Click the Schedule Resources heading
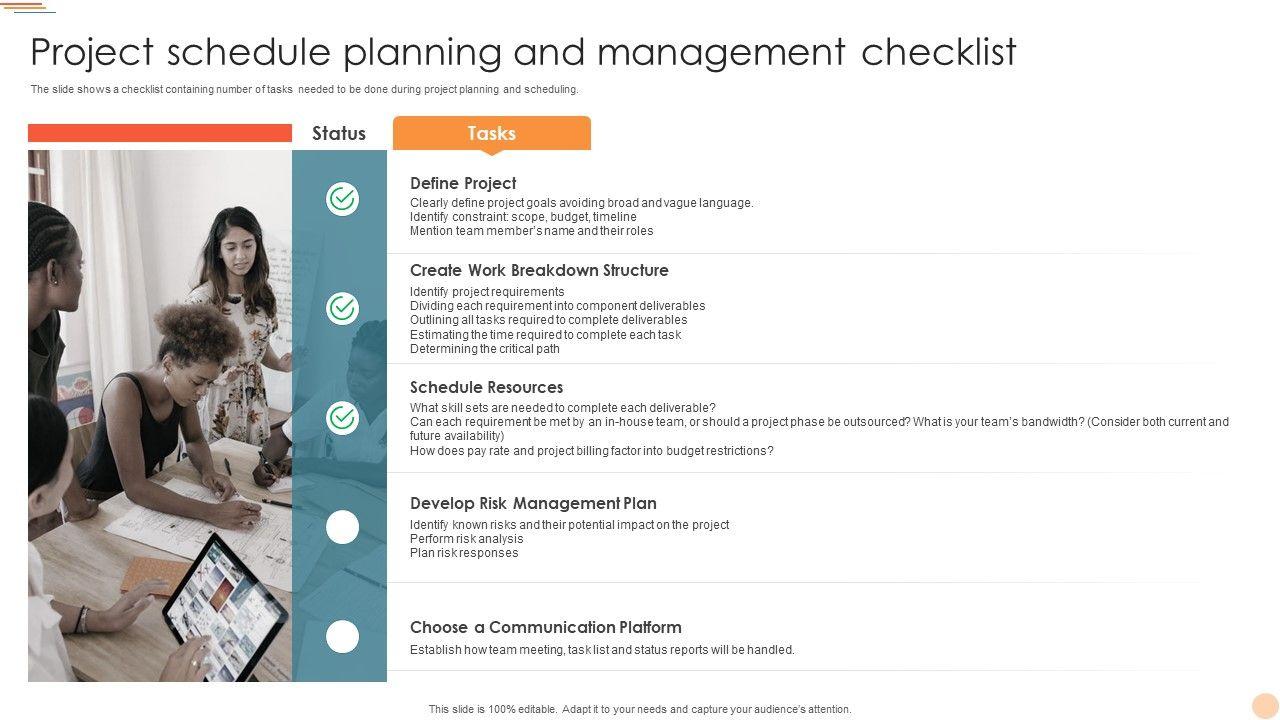The image size is (1280, 720). tap(486, 387)
